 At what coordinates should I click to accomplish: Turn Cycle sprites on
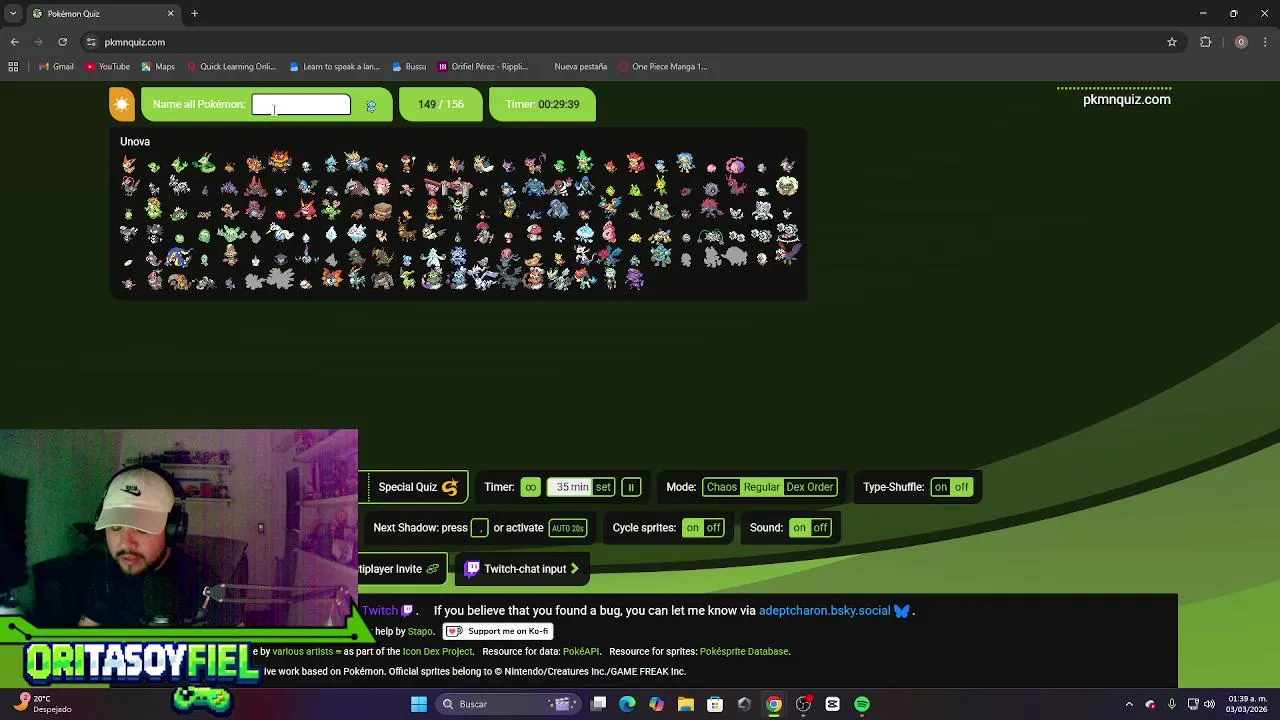coord(692,528)
